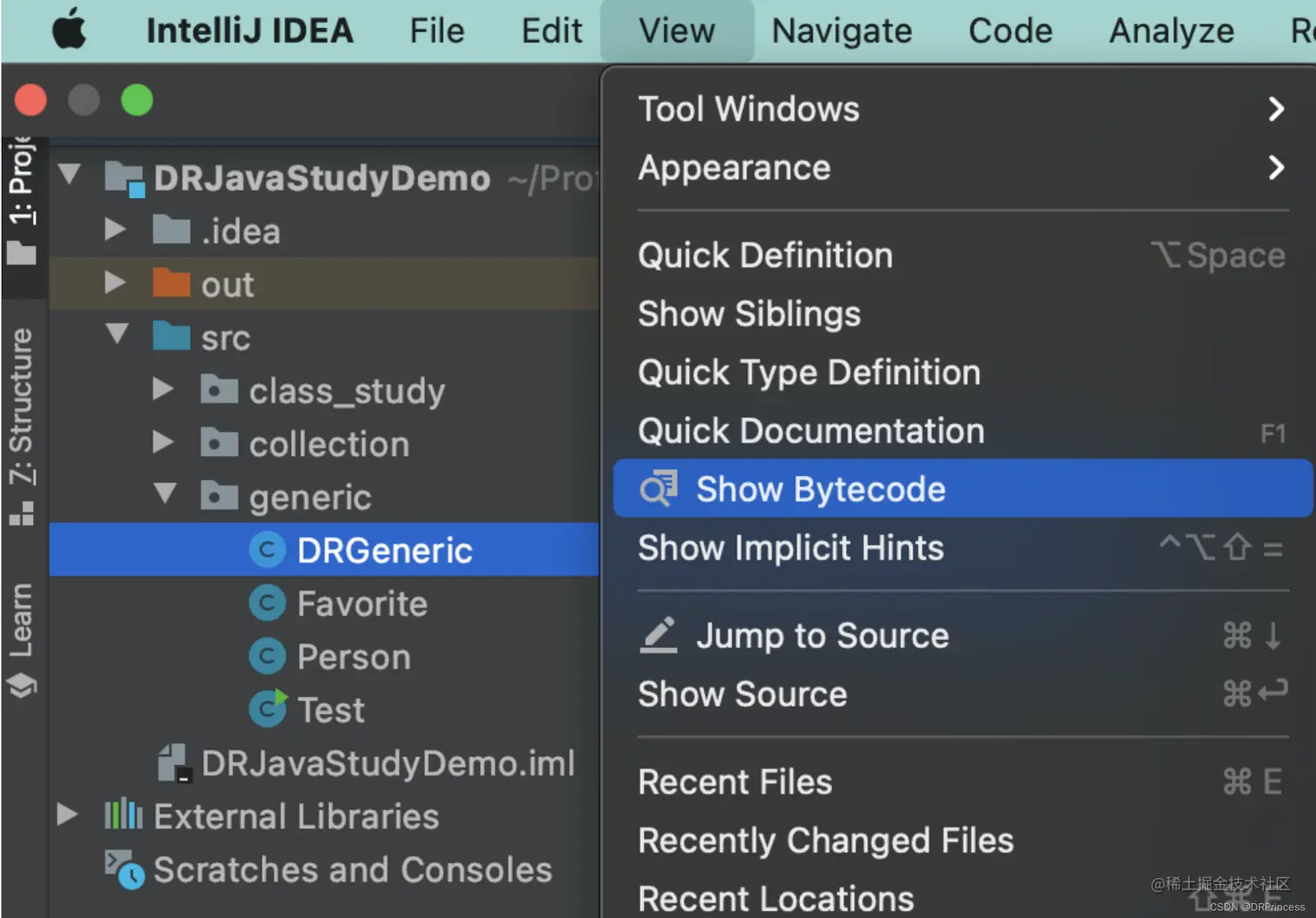Click the orange out folder icon
The width and height of the screenshot is (1316, 918).
tap(171, 283)
